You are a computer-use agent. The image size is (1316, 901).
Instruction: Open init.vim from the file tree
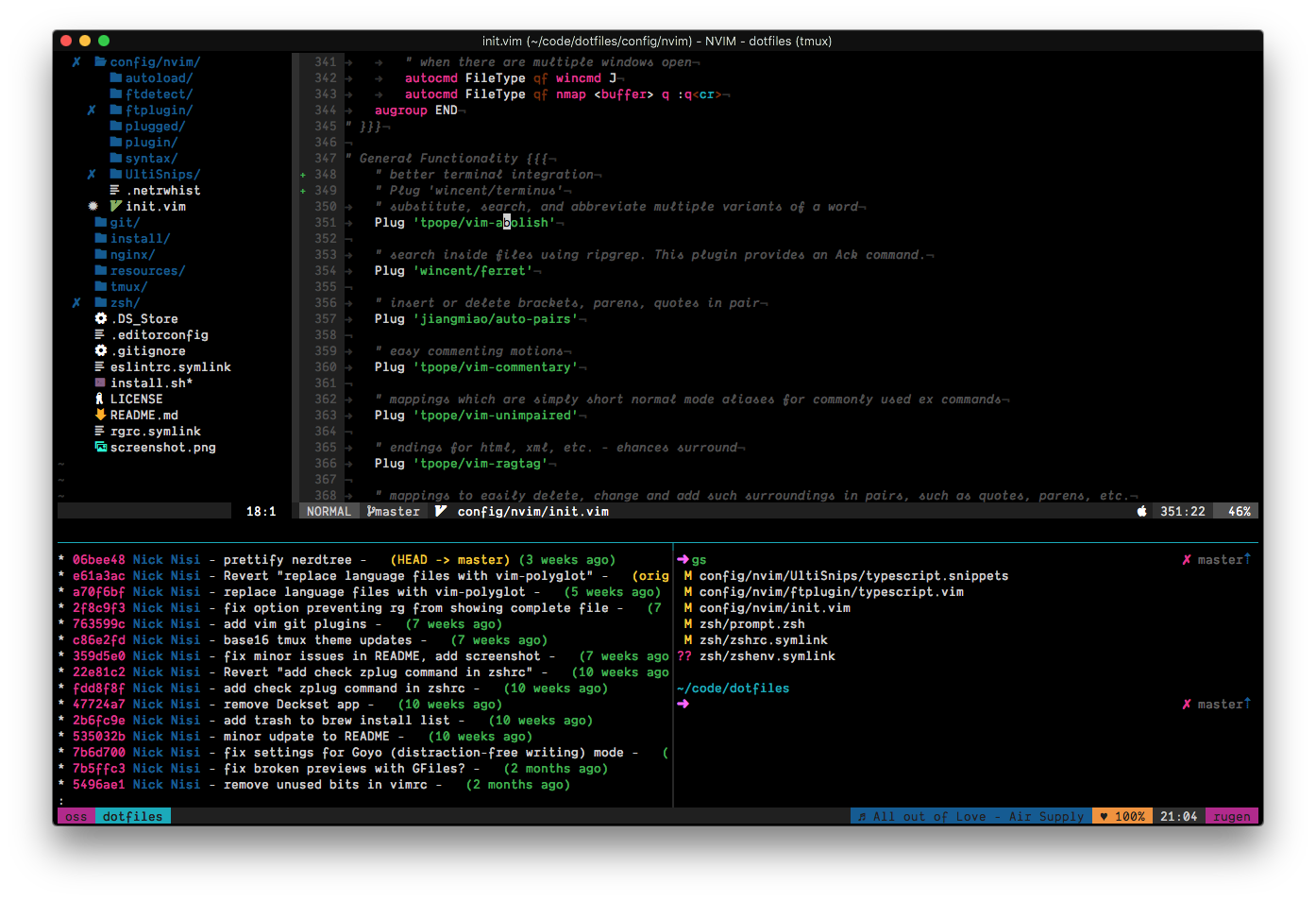[x=156, y=207]
